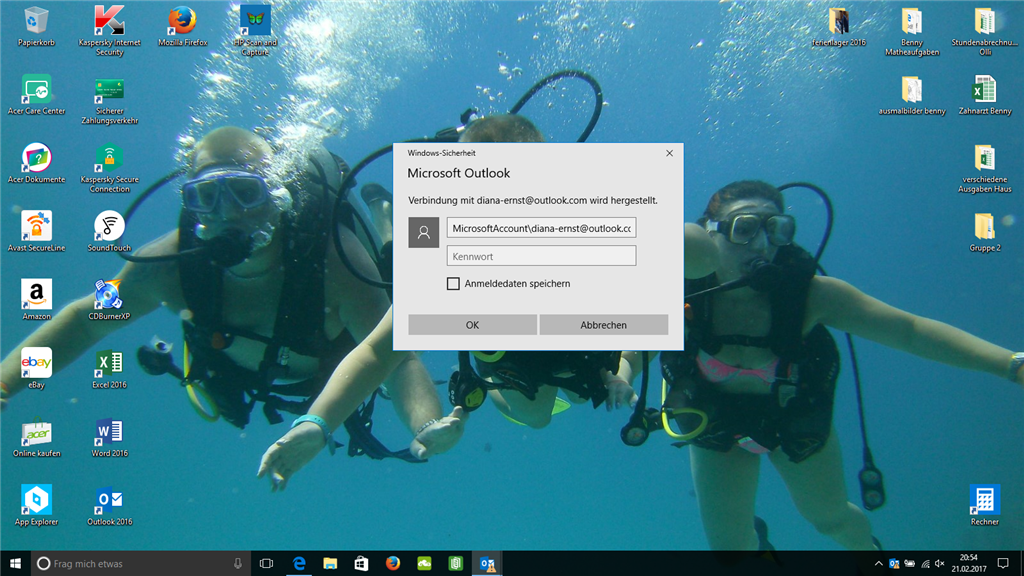Select the Sicherer Zahlungsverkehr shortcut
Screen dimensions: 1024x576
click(109, 99)
